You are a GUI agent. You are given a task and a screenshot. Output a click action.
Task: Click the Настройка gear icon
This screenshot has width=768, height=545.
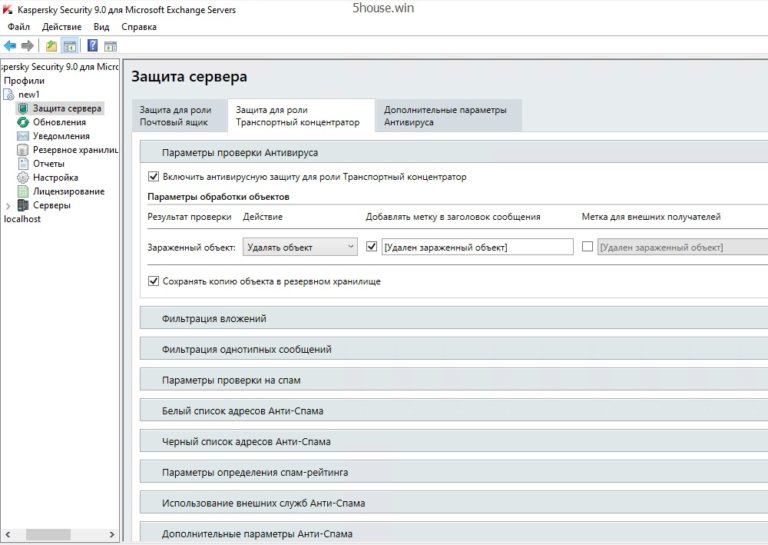[x=23, y=177]
